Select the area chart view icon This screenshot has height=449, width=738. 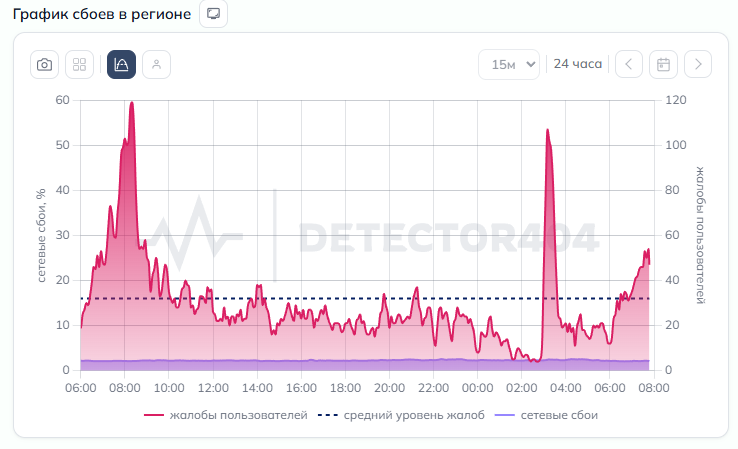pyautogui.click(x=121, y=65)
